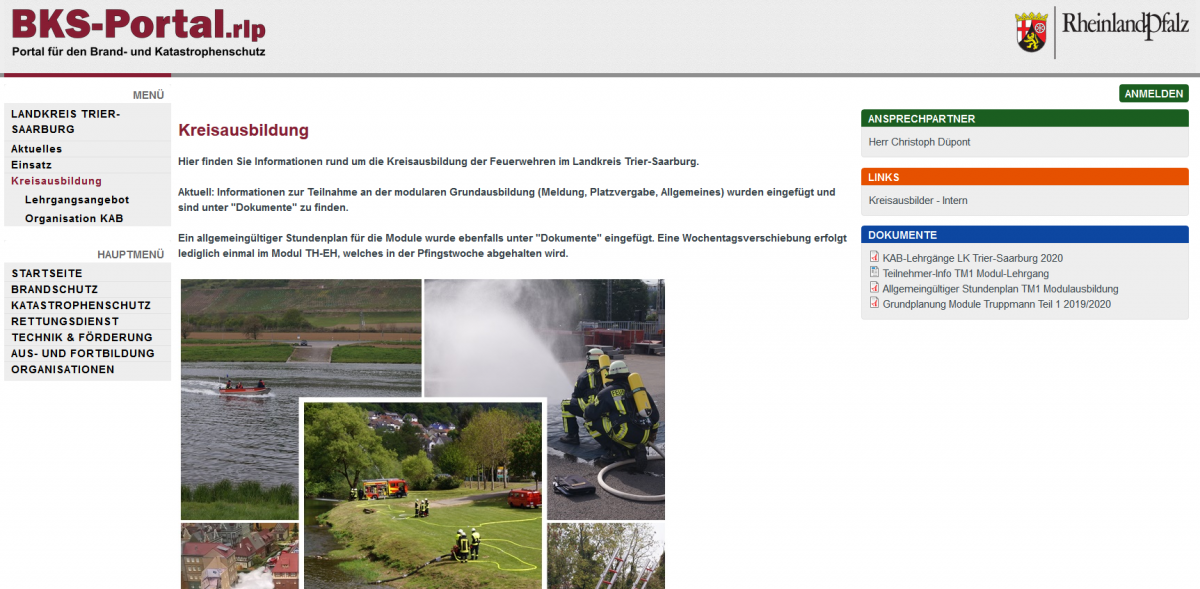Click the PDF icon beside Allgemeingültiger Stundenplan TM1

point(874,288)
